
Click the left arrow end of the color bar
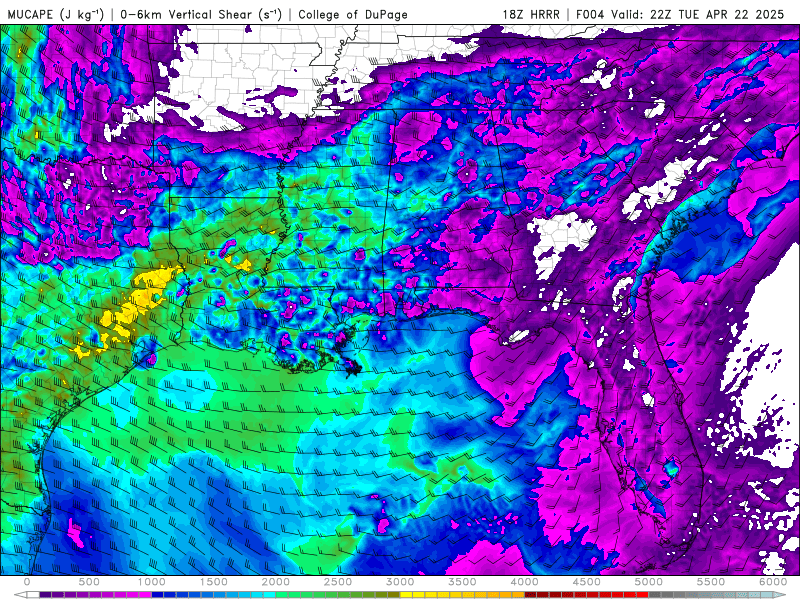[20, 594]
